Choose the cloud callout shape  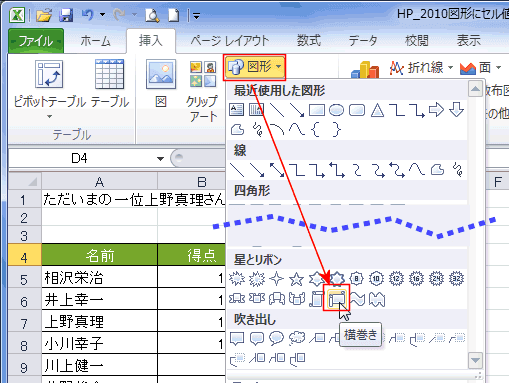click(x=297, y=338)
